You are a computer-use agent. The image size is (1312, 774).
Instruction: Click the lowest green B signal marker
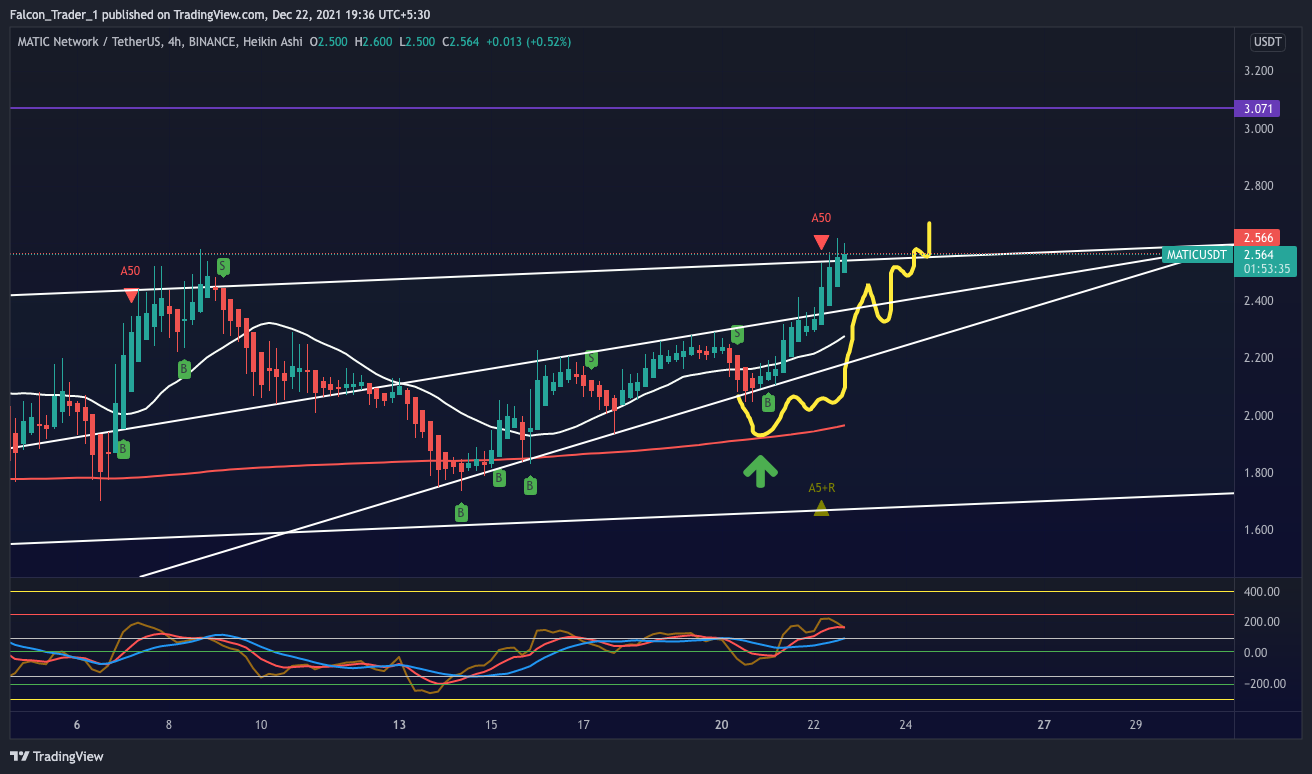pos(461,513)
